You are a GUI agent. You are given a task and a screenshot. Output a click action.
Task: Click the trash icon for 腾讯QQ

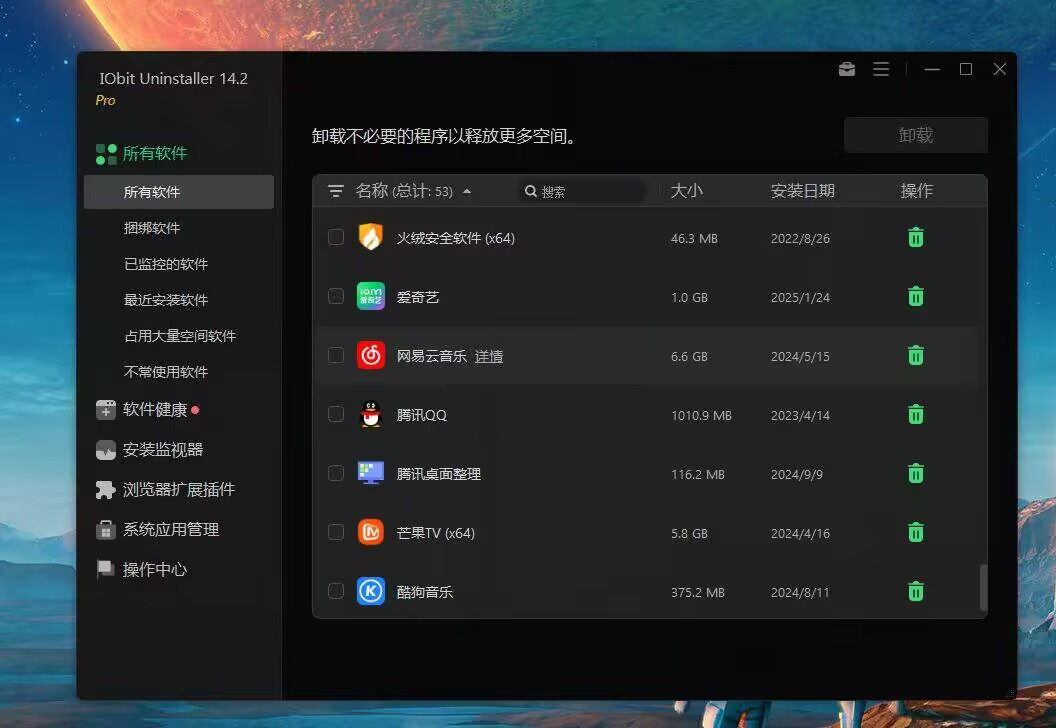pyautogui.click(x=915, y=414)
